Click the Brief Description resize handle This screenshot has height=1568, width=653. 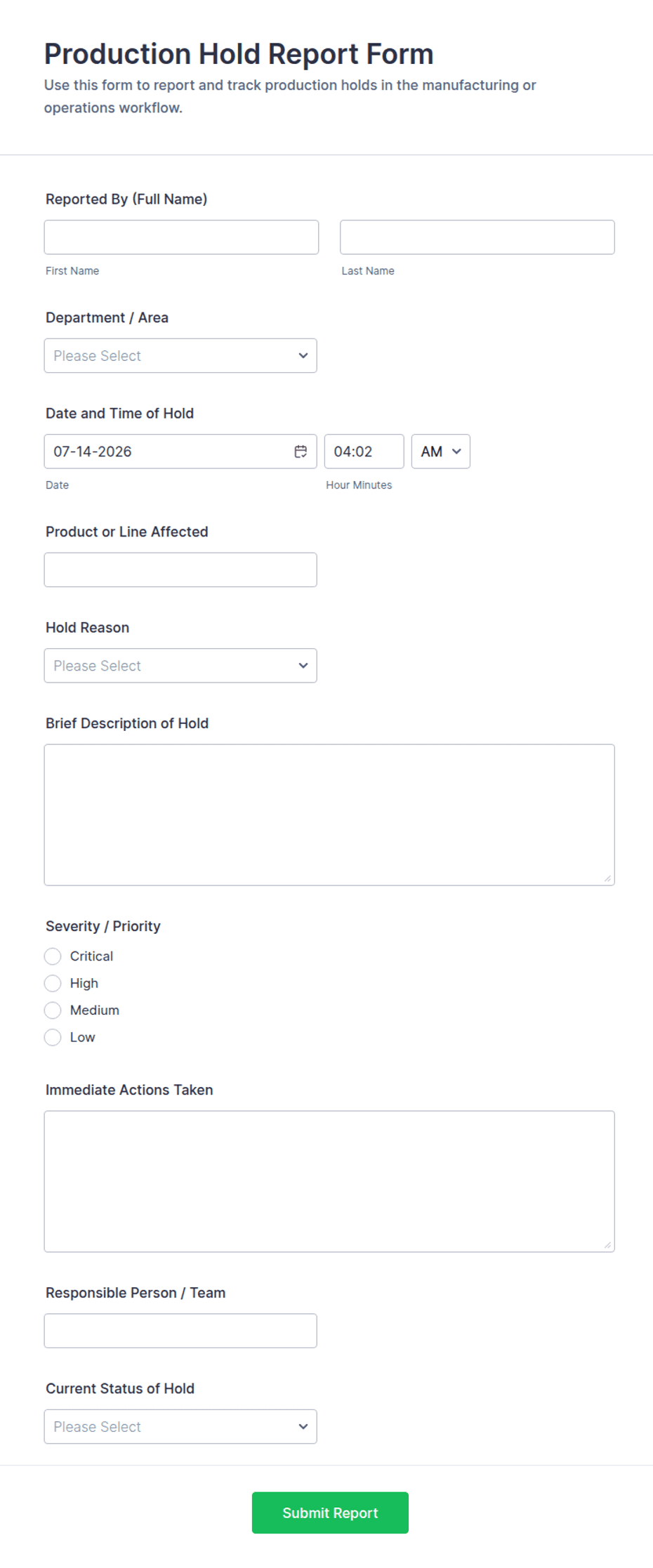(x=607, y=878)
